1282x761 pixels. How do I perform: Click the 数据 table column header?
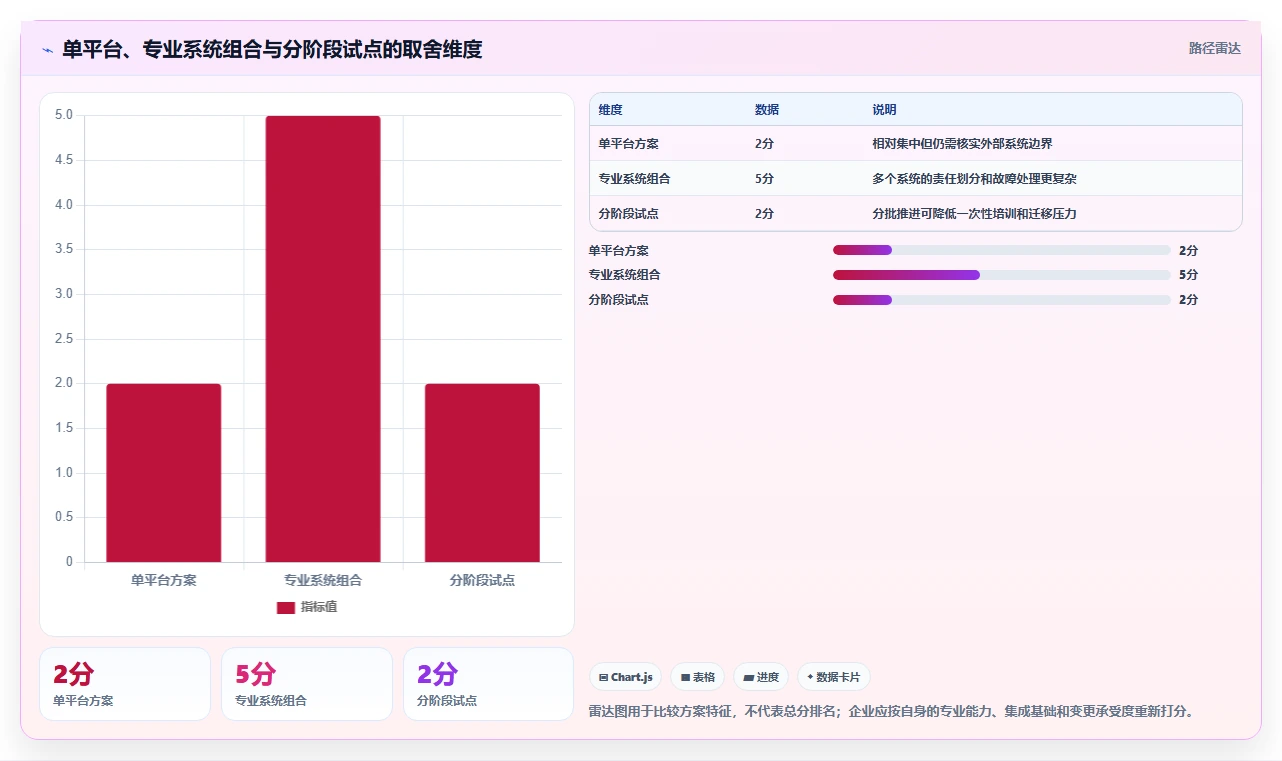[x=767, y=110]
